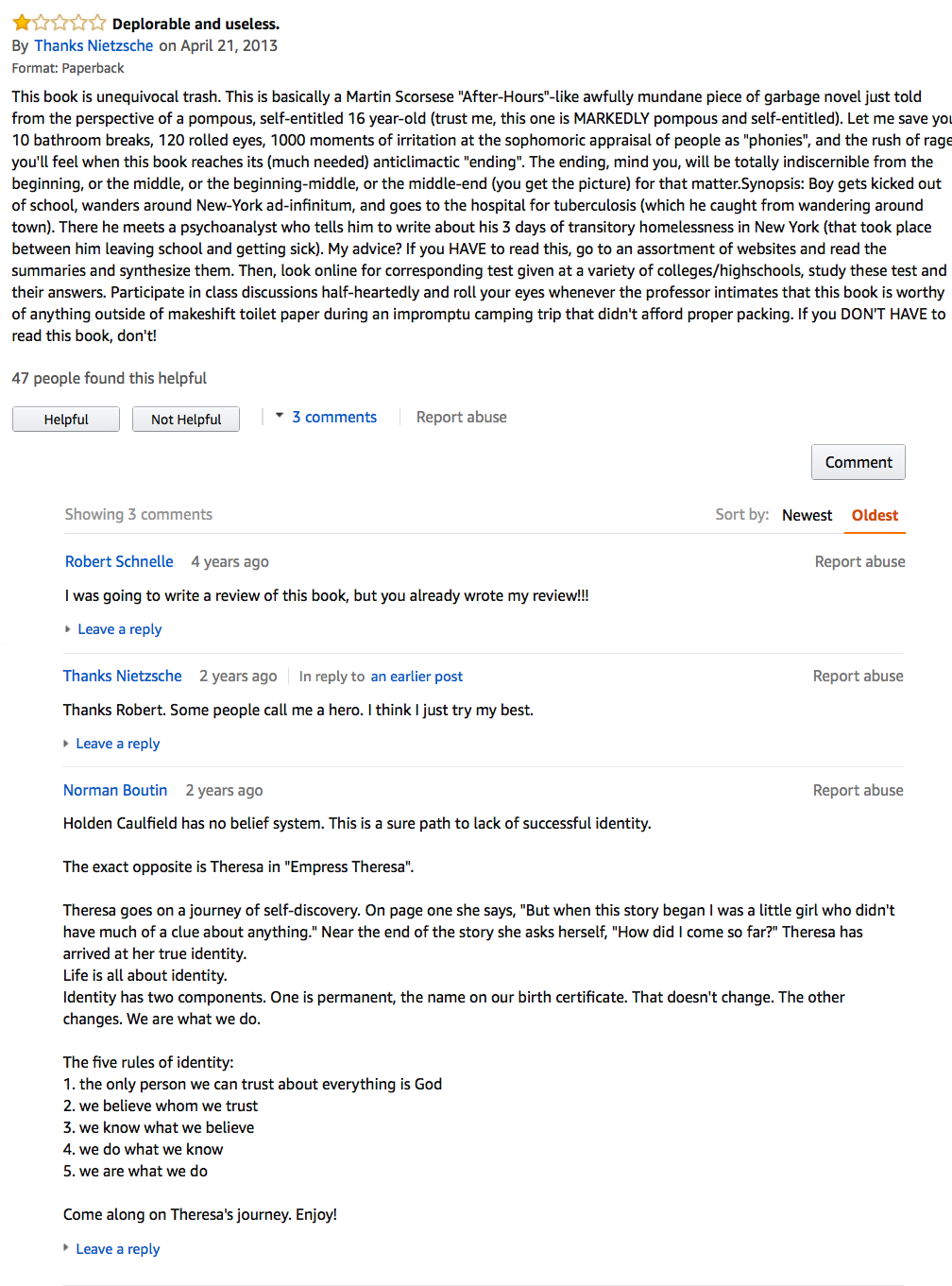This screenshot has height=1286, width=952.
Task: Click the triangle beside Thanks Nietzsche's Leave a reply
Action: (x=66, y=744)
